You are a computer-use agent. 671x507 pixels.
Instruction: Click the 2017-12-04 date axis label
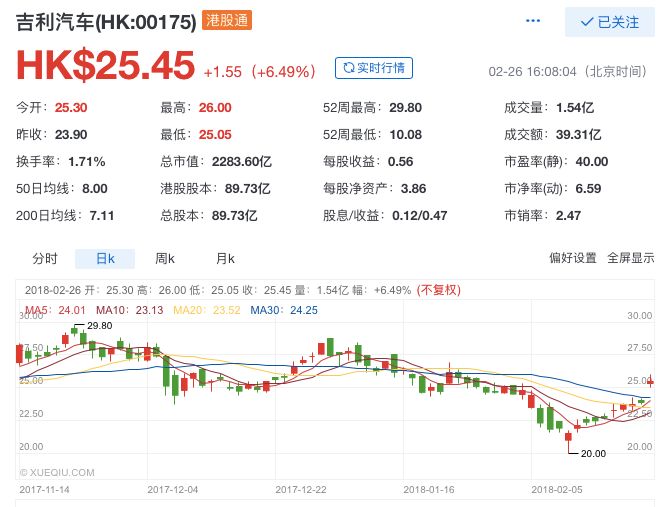click(172, 489)
